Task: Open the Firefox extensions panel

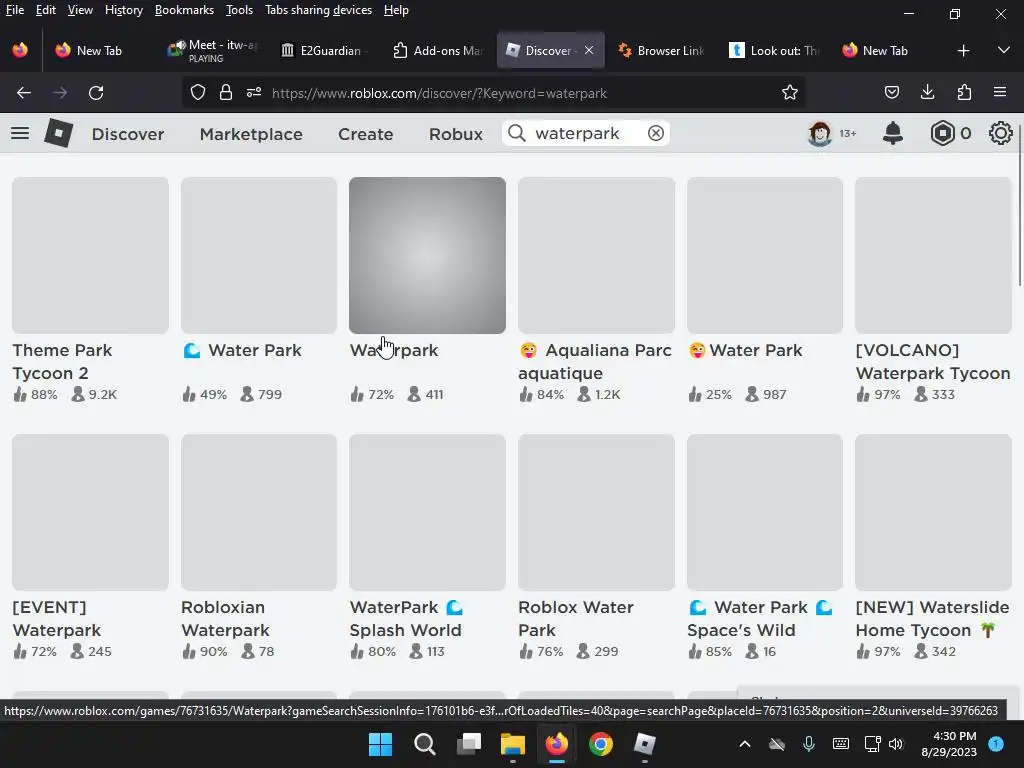Action: 964,93
